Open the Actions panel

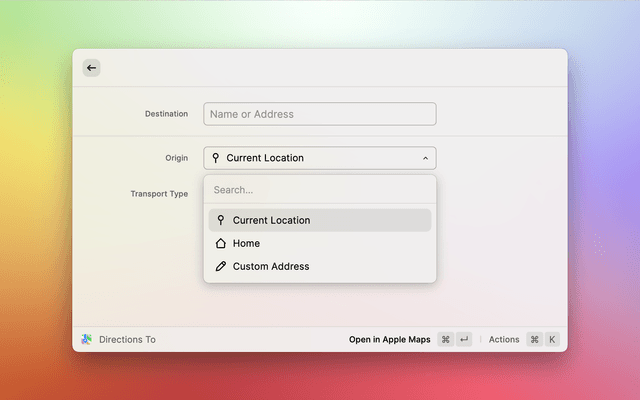coord(504,340)
